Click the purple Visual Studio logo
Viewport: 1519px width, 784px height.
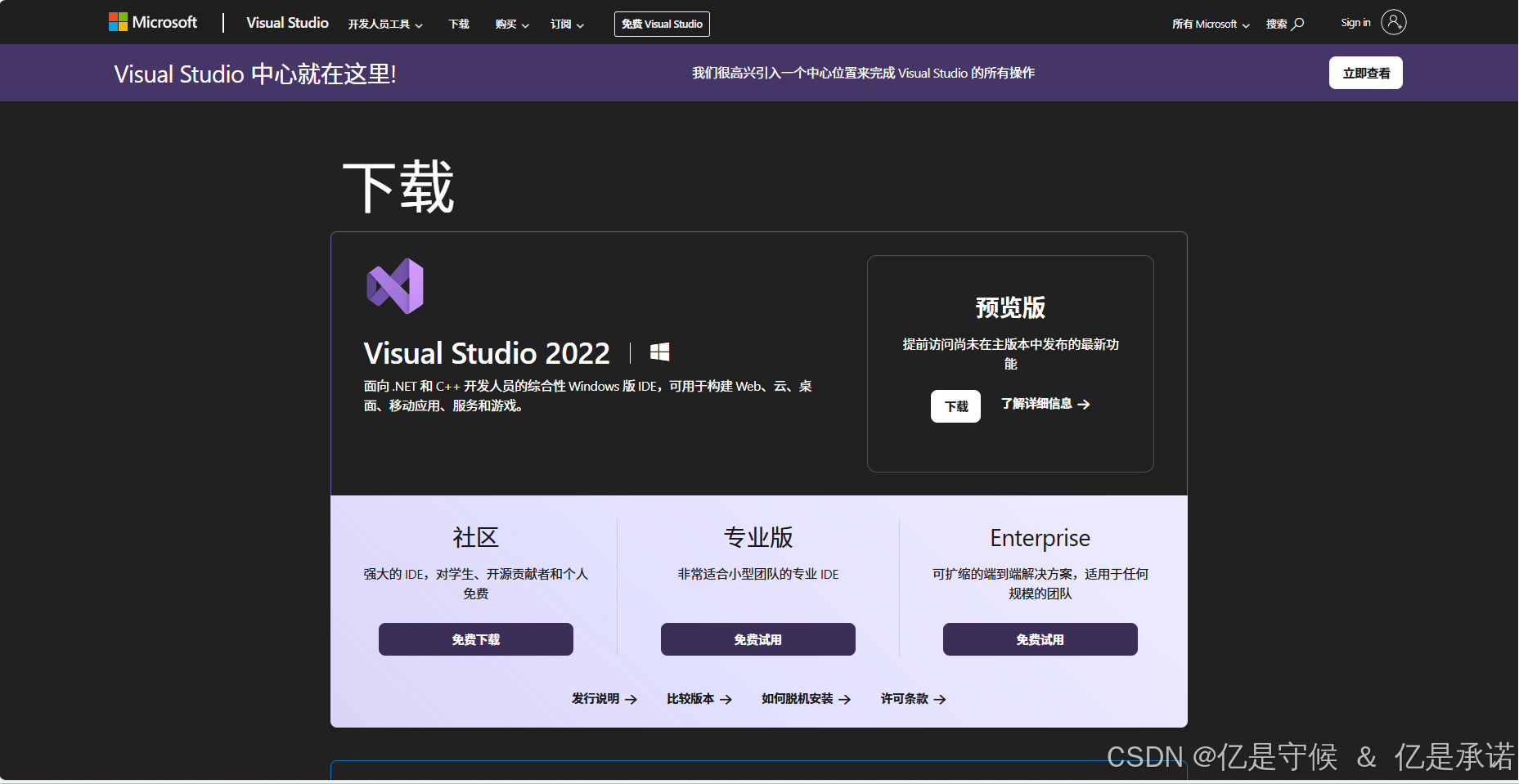pyautogui.click(x=395, y=286)
